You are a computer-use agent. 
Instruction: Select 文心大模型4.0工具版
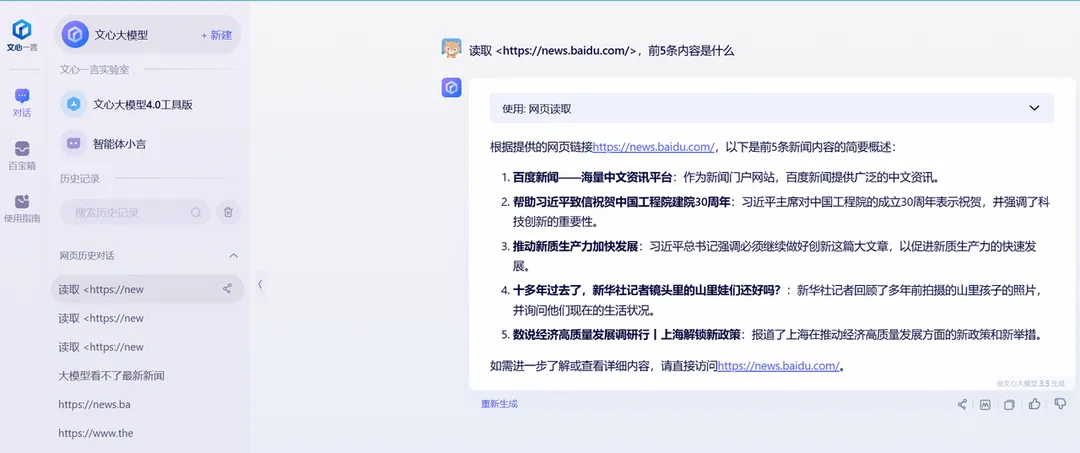[142, 104]
